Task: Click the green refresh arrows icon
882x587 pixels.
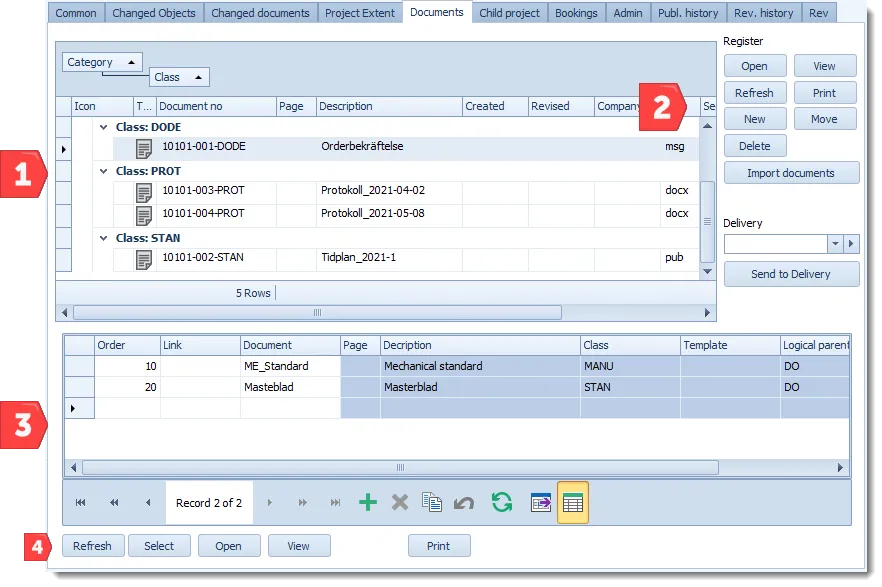Action: (x=502, y=503)
